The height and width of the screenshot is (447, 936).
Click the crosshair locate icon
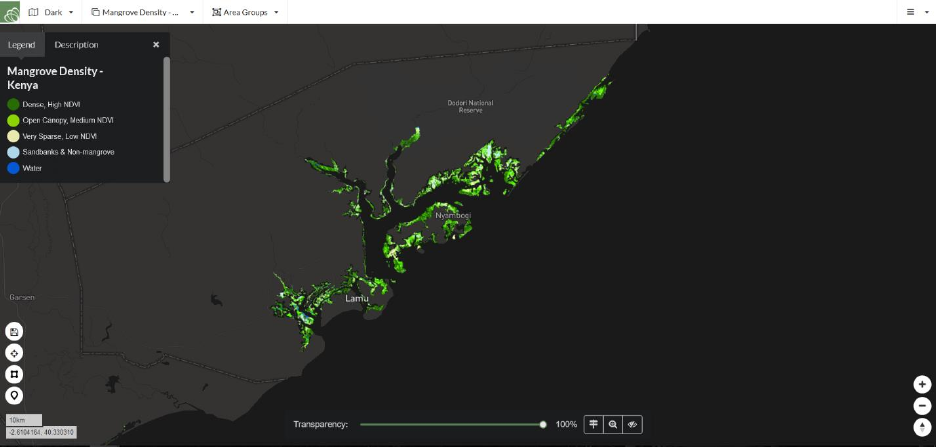pos(14,353)
